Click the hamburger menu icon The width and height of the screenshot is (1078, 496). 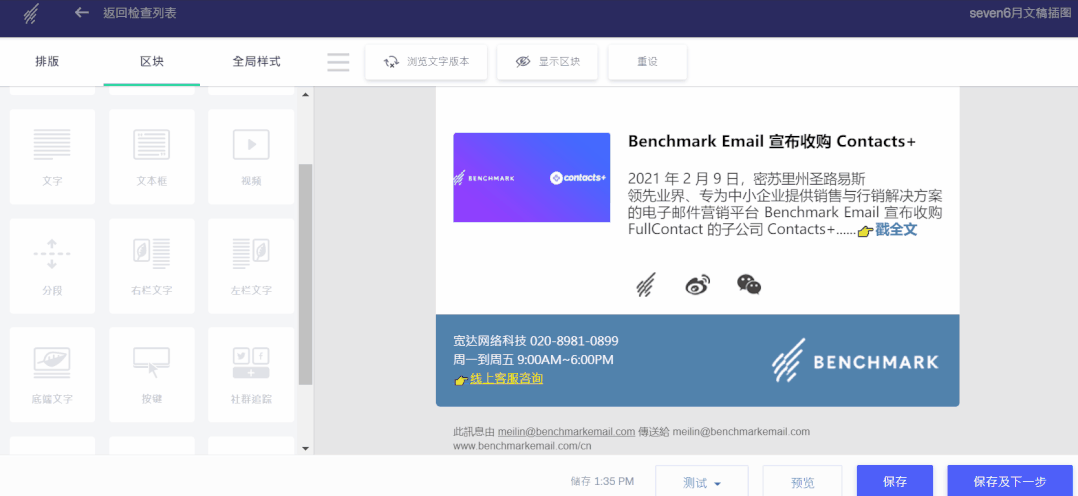click(x=338, y=62)
